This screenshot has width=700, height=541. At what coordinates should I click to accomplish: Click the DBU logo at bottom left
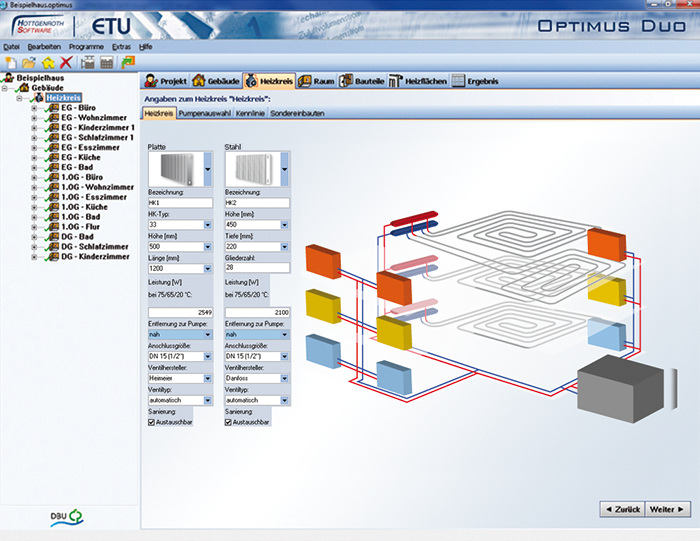67,517
